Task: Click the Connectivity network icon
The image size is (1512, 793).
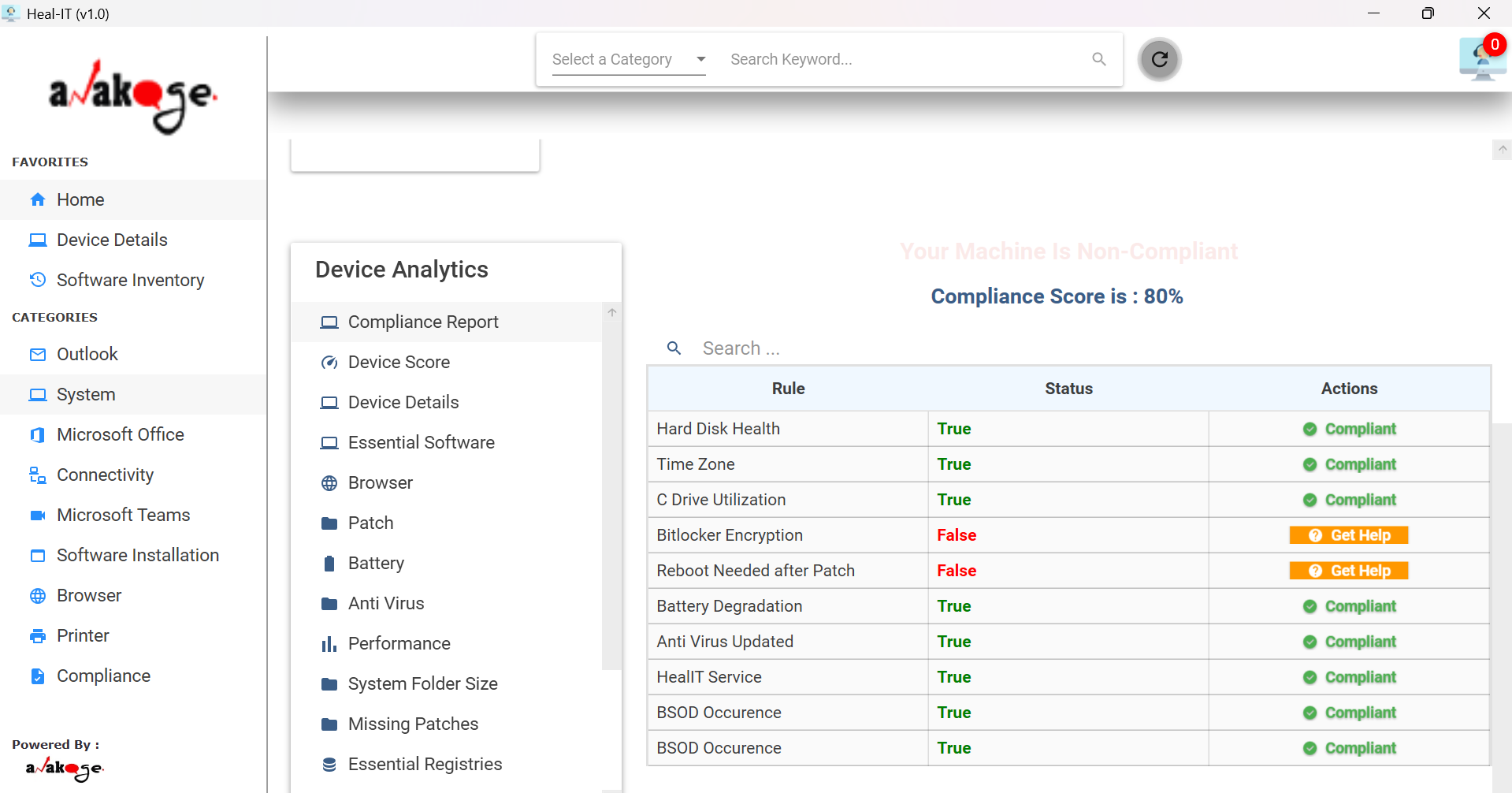Action: tap(38, 475)
